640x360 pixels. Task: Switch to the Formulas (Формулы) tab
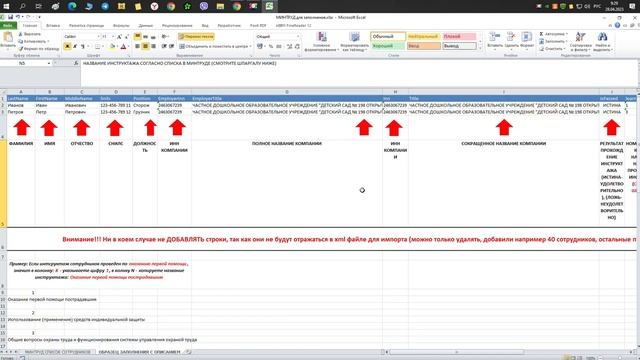point(121,25)
